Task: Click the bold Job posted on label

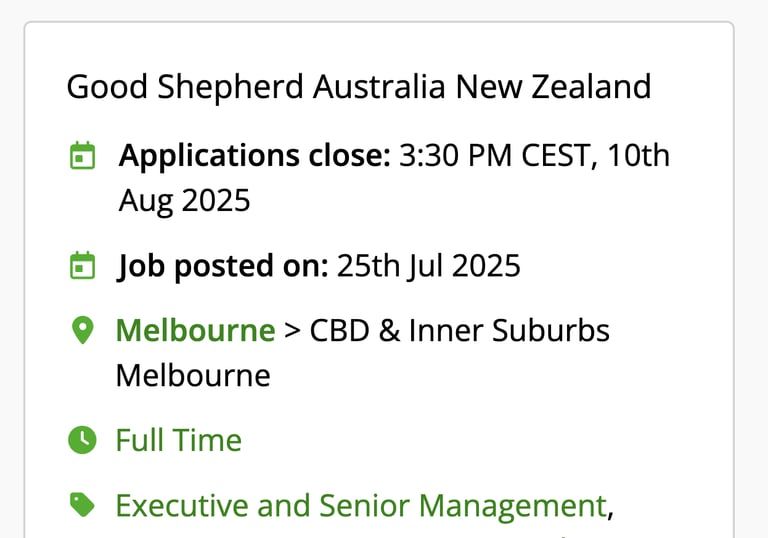Action: click(x=223, y=266)
